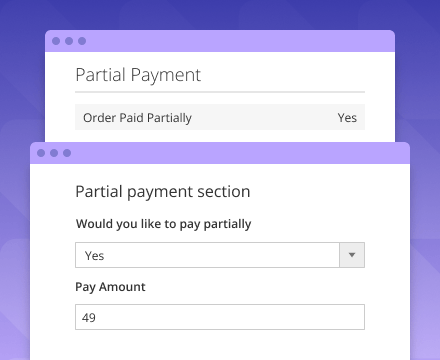The image size is (440, 360).
Task: Click the third dot of the back window
Action: pyautogui.click(x=82, y=41)
